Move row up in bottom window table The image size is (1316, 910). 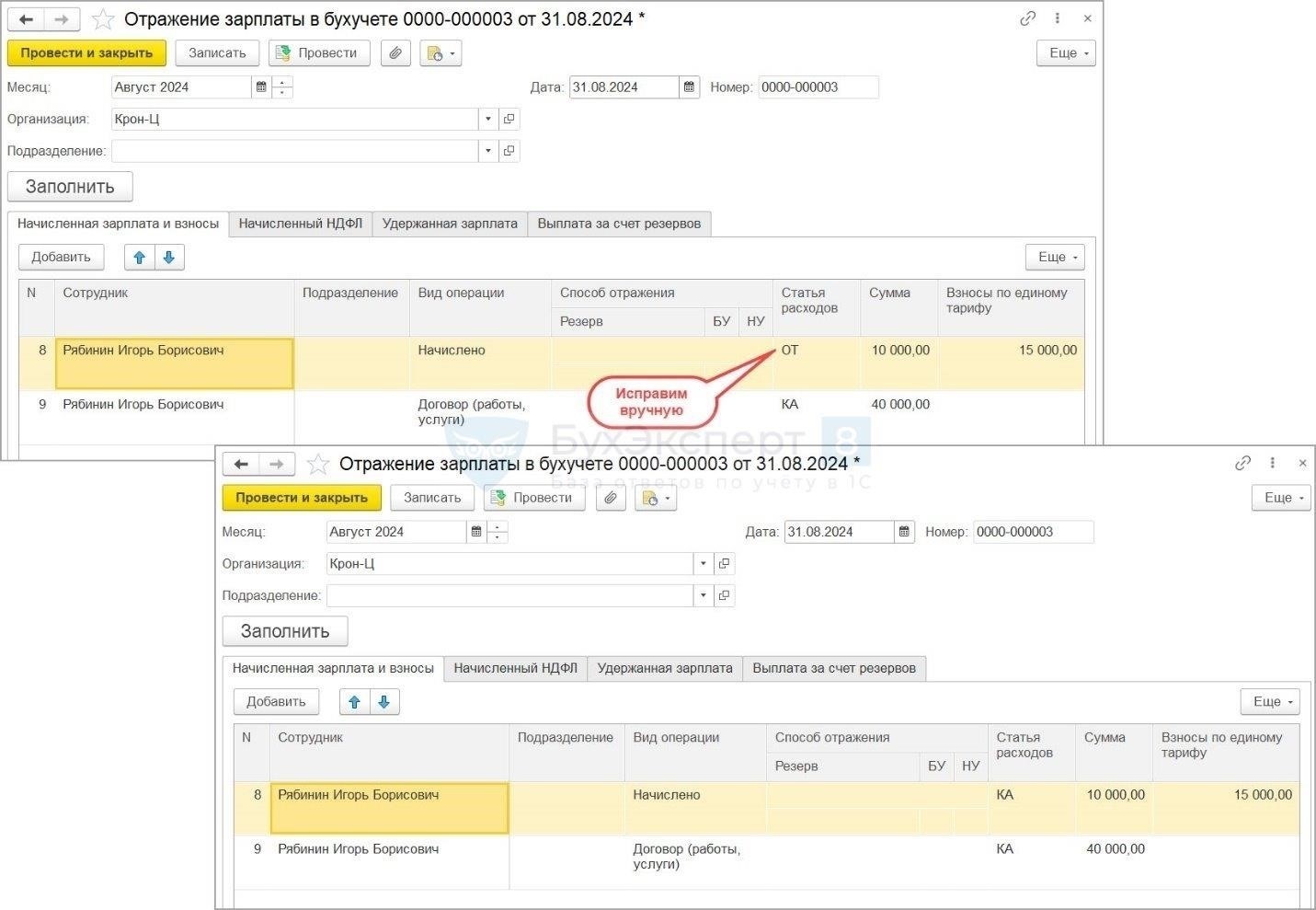[x=355, y=702]
